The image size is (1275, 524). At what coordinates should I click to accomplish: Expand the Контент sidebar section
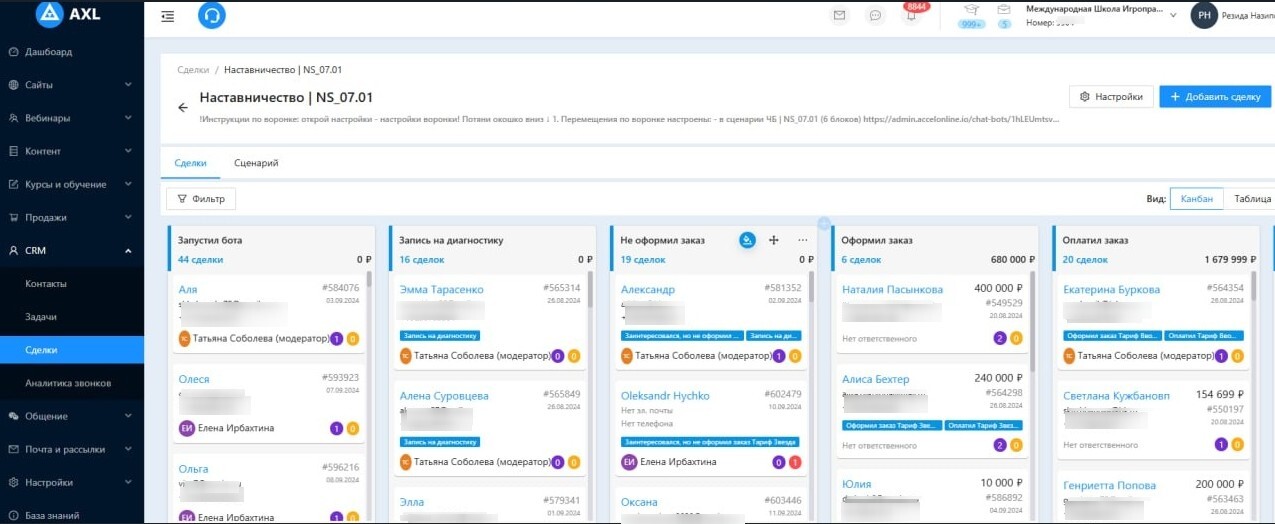[72, 151]
